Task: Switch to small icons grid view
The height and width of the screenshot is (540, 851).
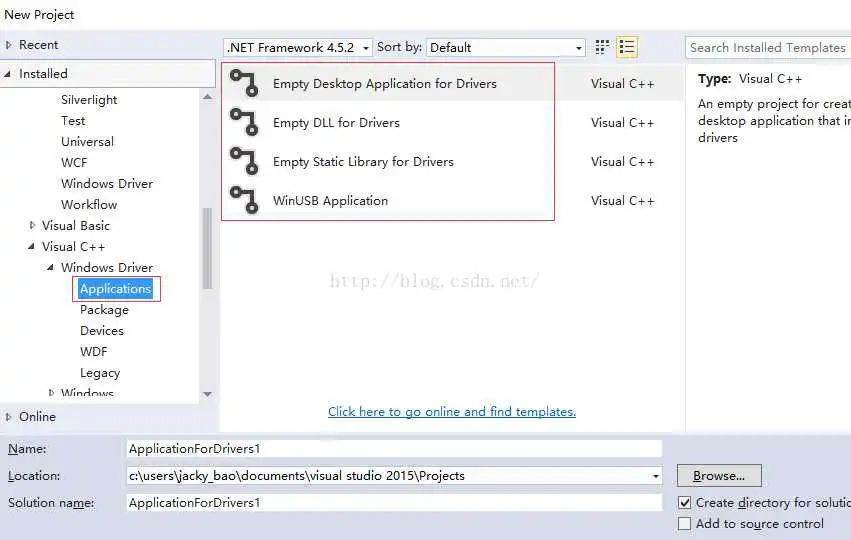Action: point(602,47)
